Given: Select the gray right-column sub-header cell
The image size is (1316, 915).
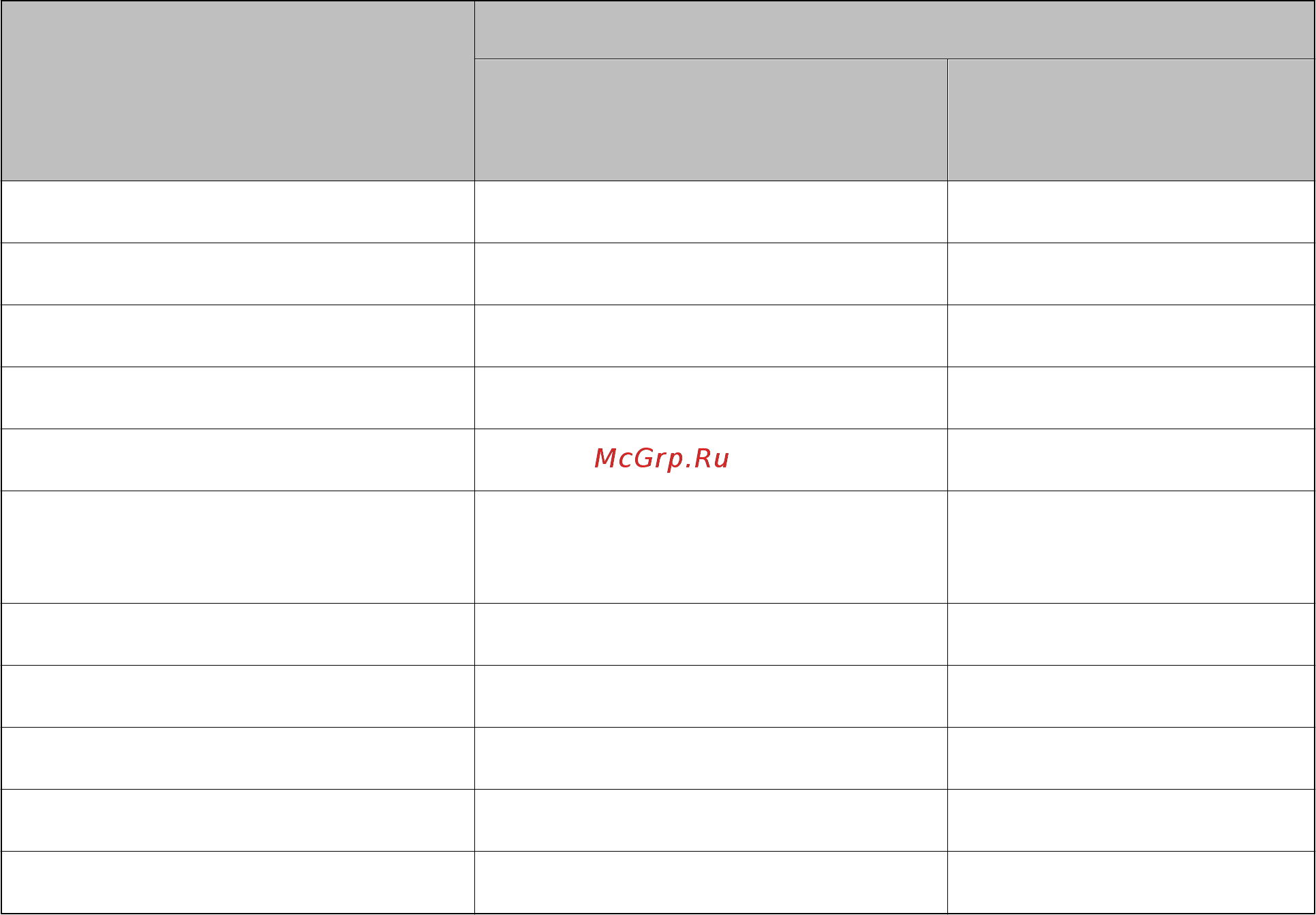Looking at the screenshot, I should click(x=1131, y=120).
